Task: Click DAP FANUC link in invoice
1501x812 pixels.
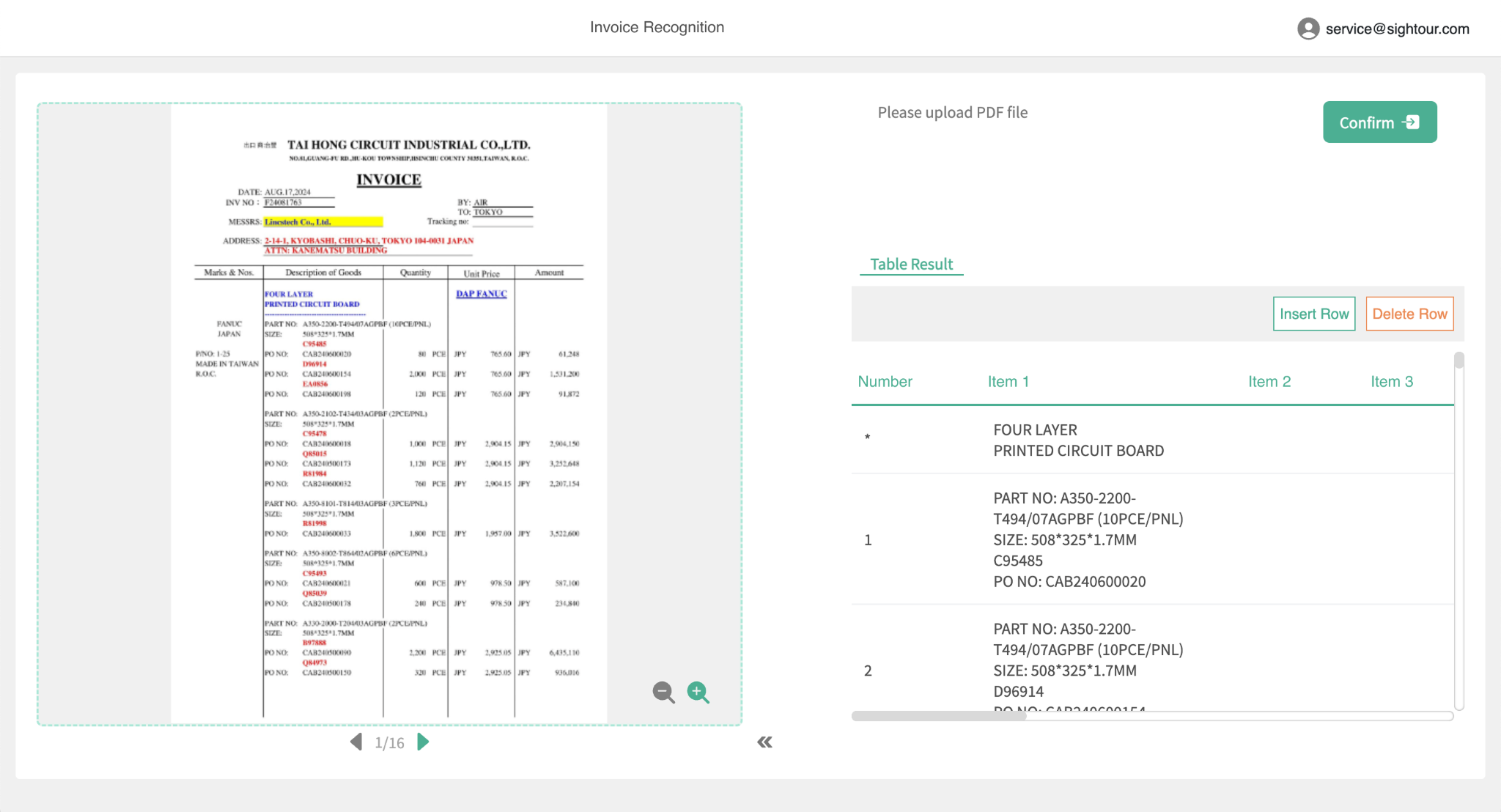Action: 482,294
